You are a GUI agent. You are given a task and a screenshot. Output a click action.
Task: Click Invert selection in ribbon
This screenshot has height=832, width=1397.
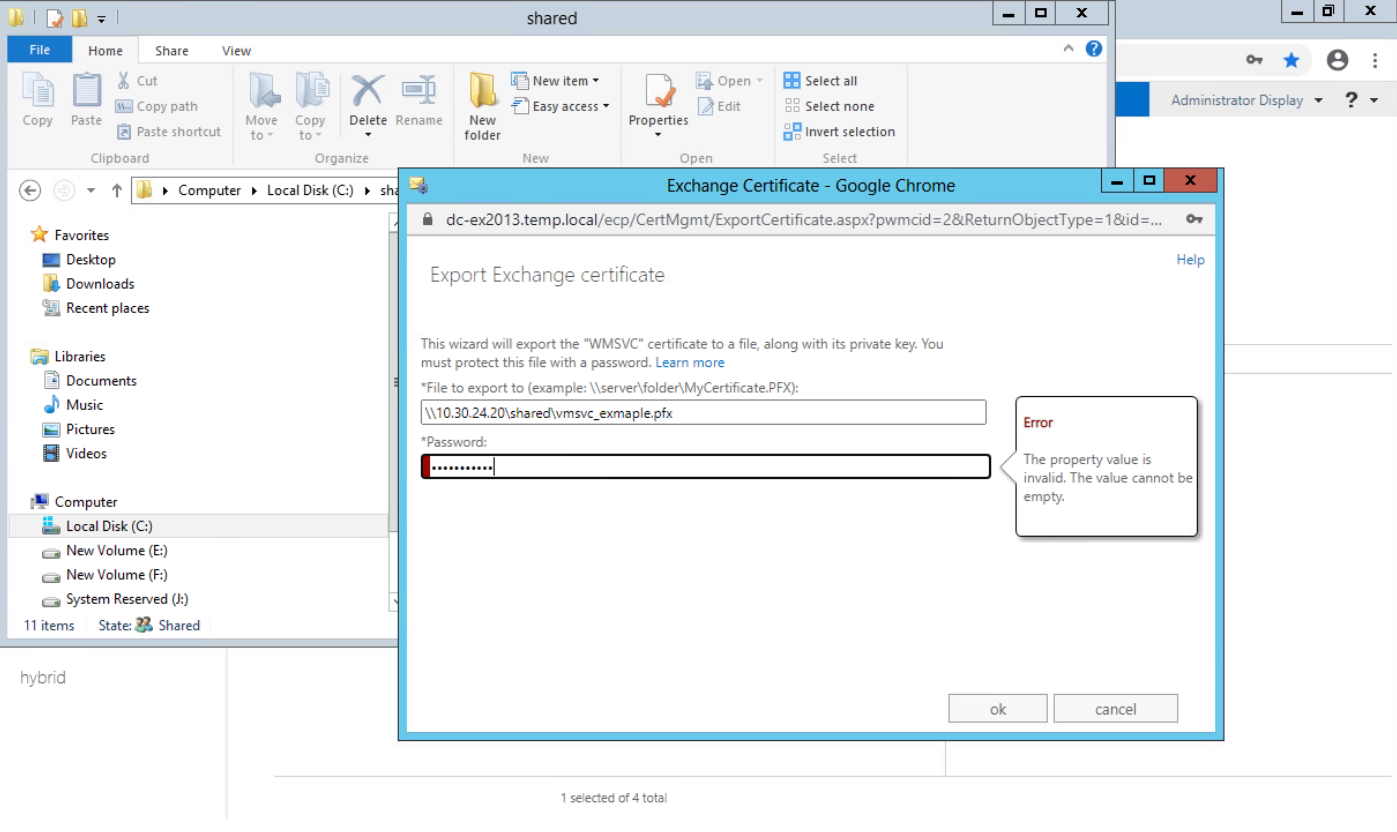(x=839, y=132)
